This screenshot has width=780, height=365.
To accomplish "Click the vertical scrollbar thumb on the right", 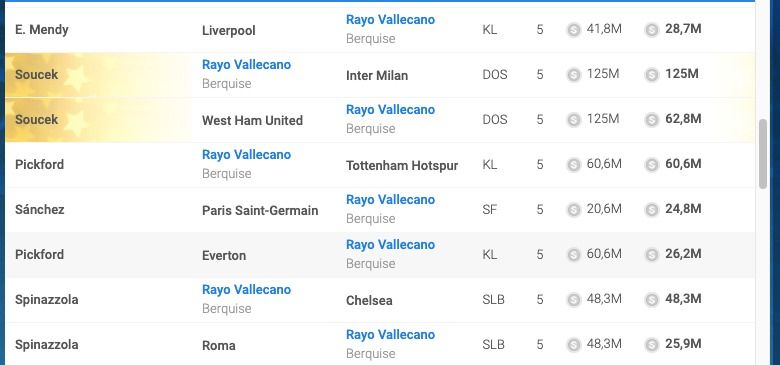I will pyautogui.click(x=763, y=154).
